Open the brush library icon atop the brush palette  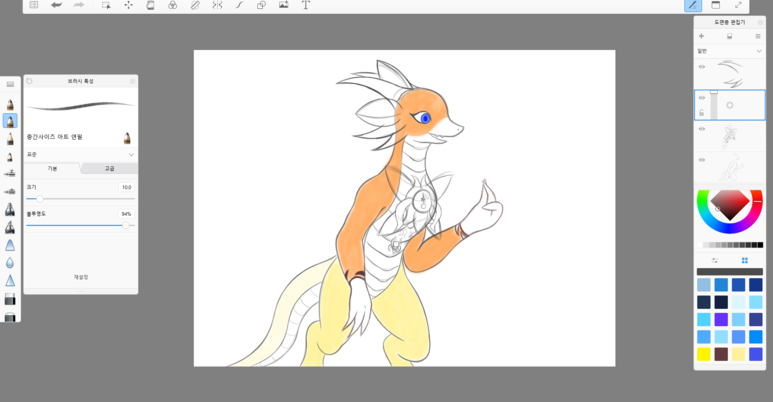(x=10, y=84)
